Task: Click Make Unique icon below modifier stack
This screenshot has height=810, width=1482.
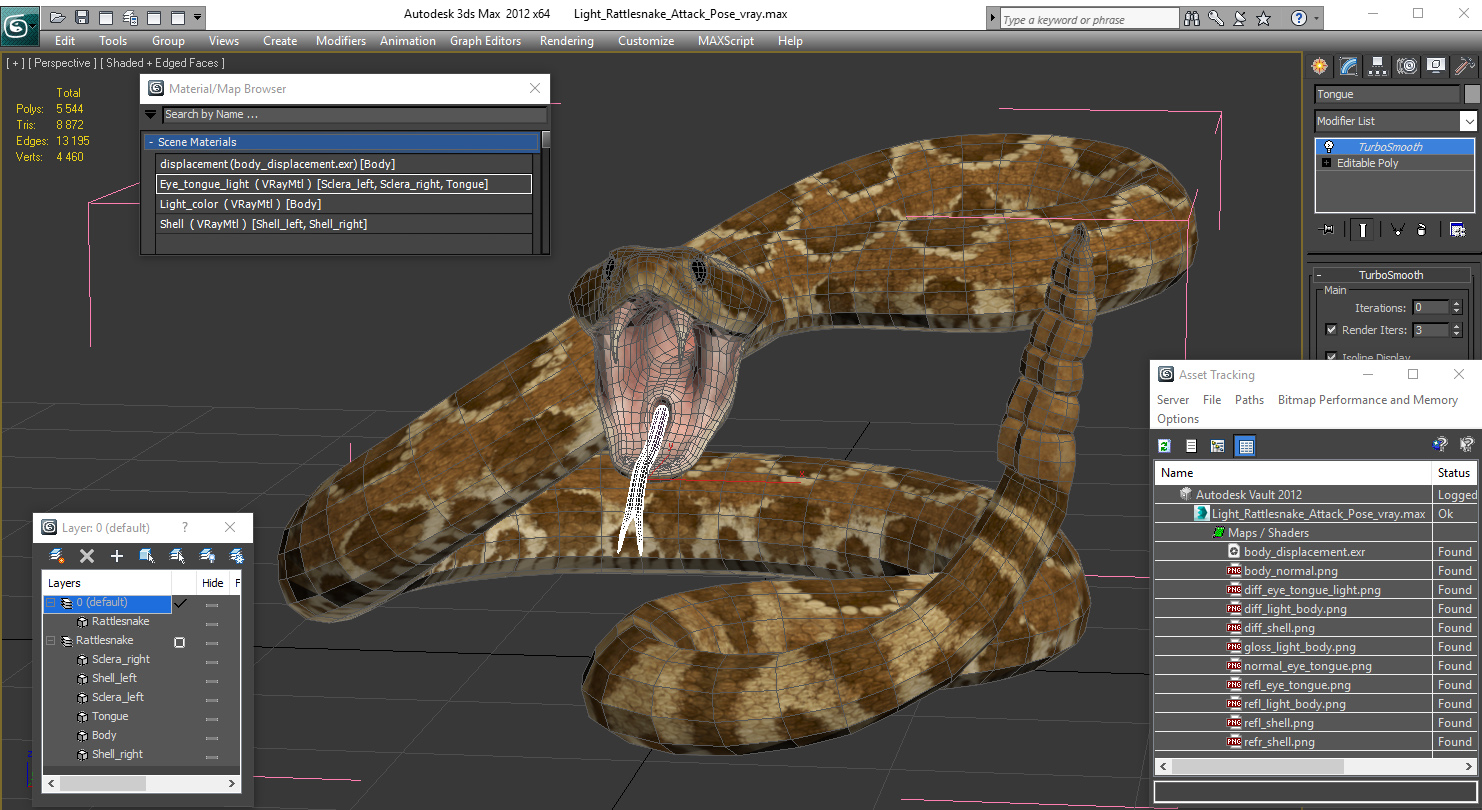Action: coord(1398,230)
